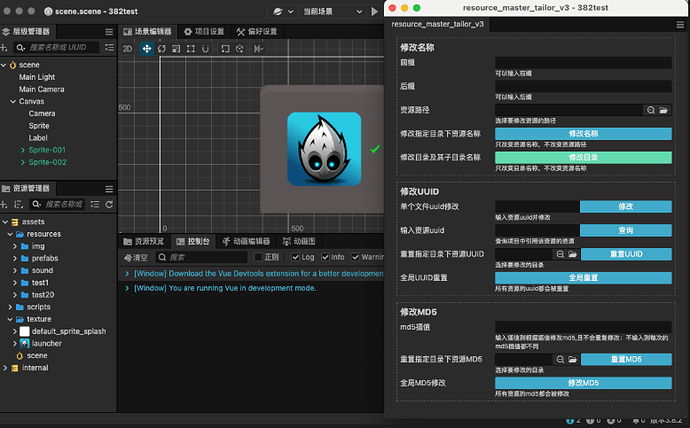This screenshot has width=690, height=428.
Task: Create a new asset with assets plus icon
Action: coord(4,205)
